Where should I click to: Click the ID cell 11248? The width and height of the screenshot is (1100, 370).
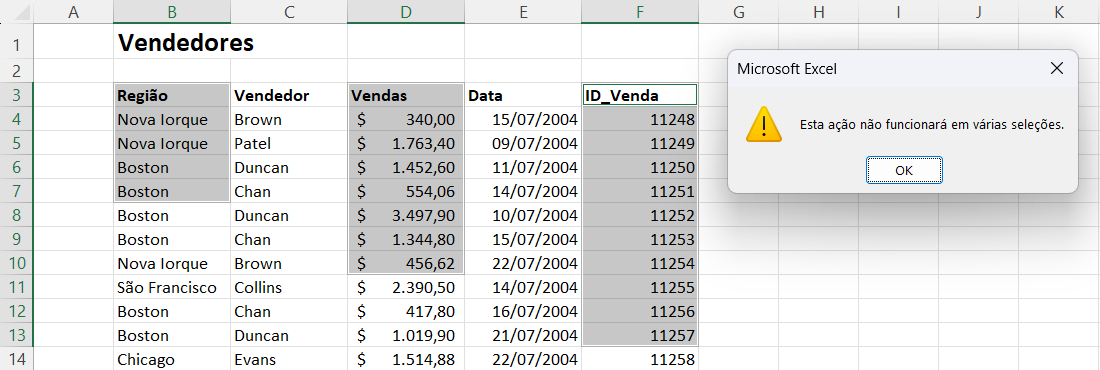point(640,119)
